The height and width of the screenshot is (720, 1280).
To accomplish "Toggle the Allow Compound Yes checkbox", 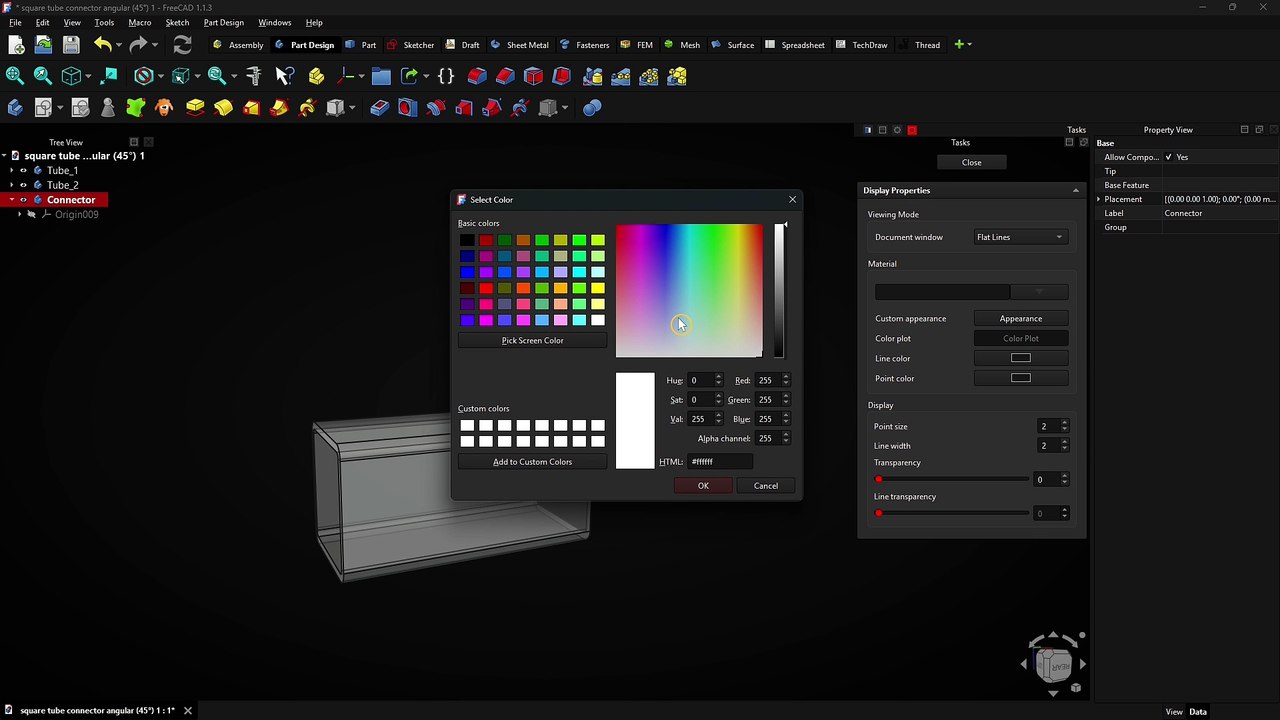I will (x=1168, y=157).
